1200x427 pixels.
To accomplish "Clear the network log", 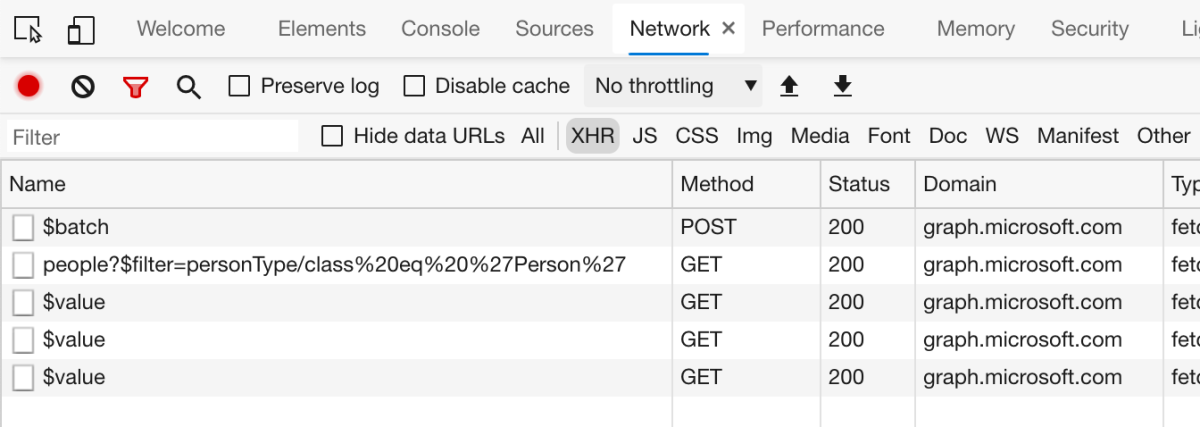I will (x=83, y=87).
